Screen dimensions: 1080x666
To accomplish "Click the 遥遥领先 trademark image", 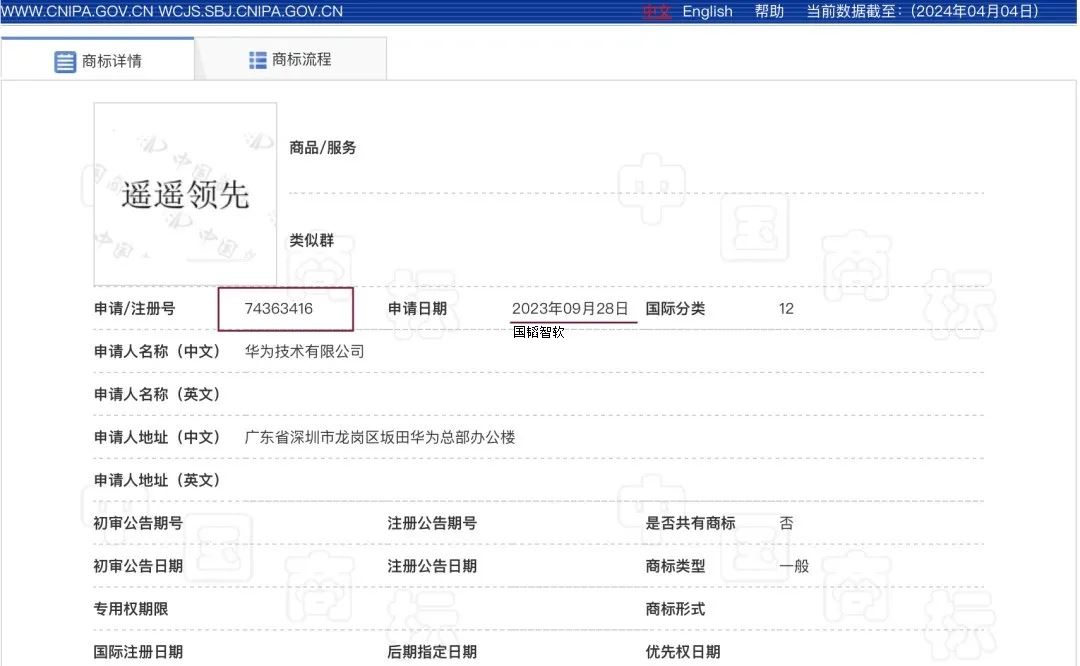I will tap(185, 194).
